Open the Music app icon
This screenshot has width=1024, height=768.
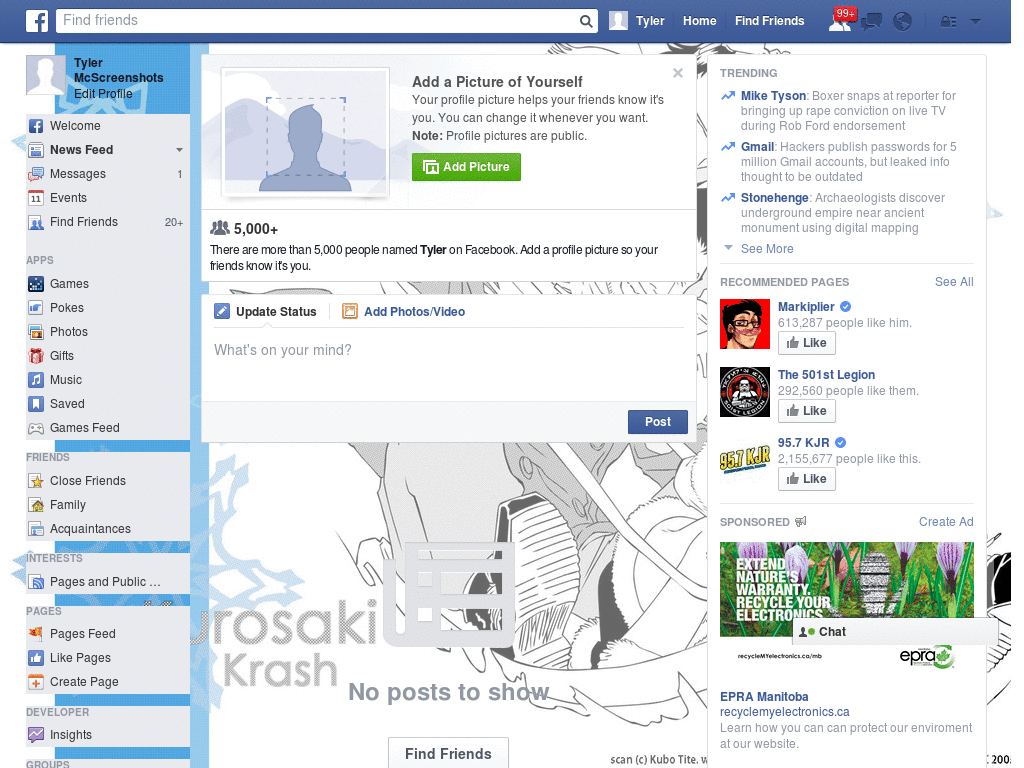pos(36,380)
